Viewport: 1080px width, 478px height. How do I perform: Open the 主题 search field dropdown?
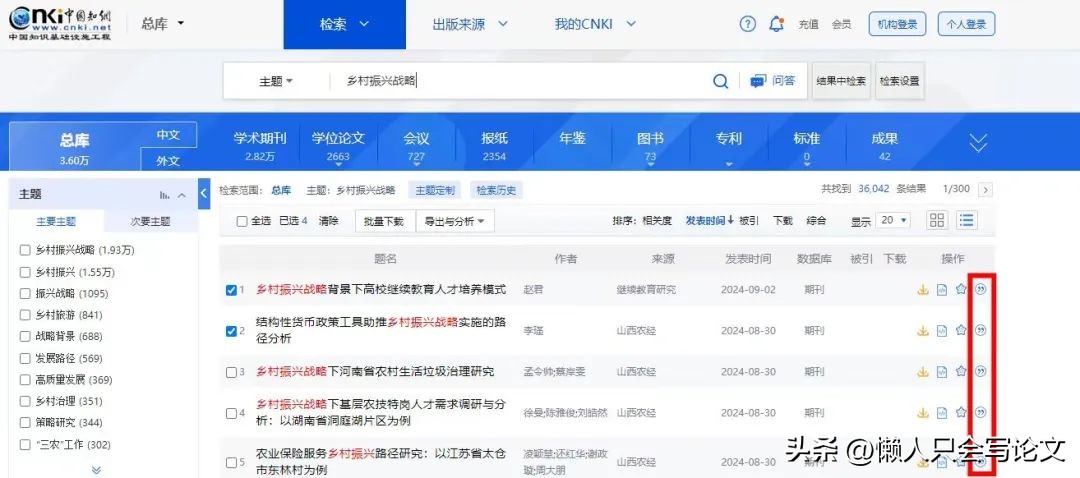tap(276, 81)
